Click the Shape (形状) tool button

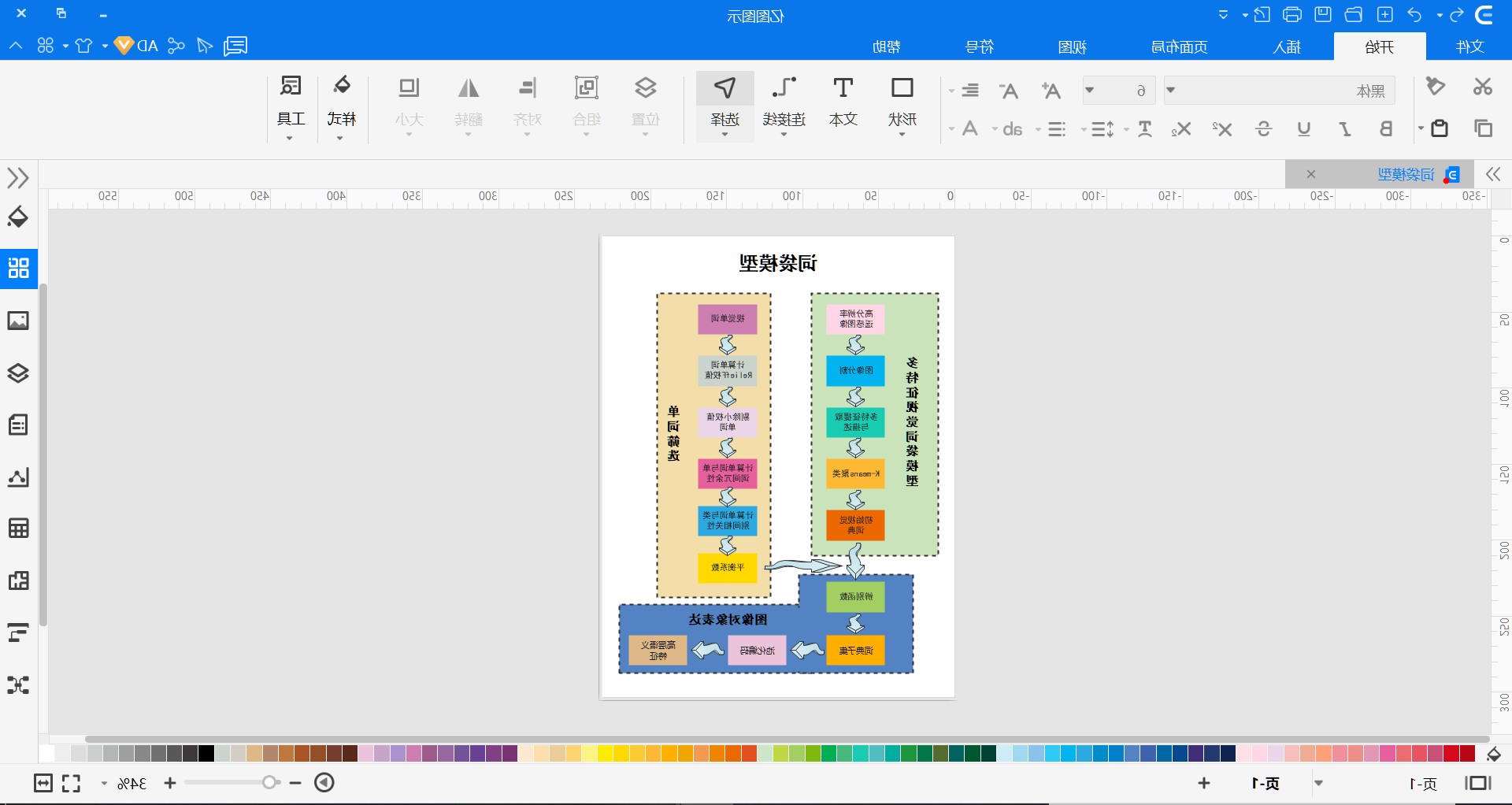click(902, 106)
